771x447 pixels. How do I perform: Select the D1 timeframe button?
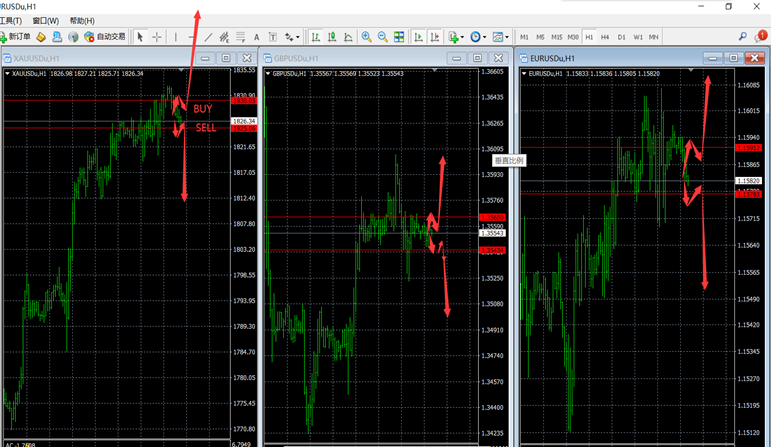pyautogui.click(x=621, y=37)
